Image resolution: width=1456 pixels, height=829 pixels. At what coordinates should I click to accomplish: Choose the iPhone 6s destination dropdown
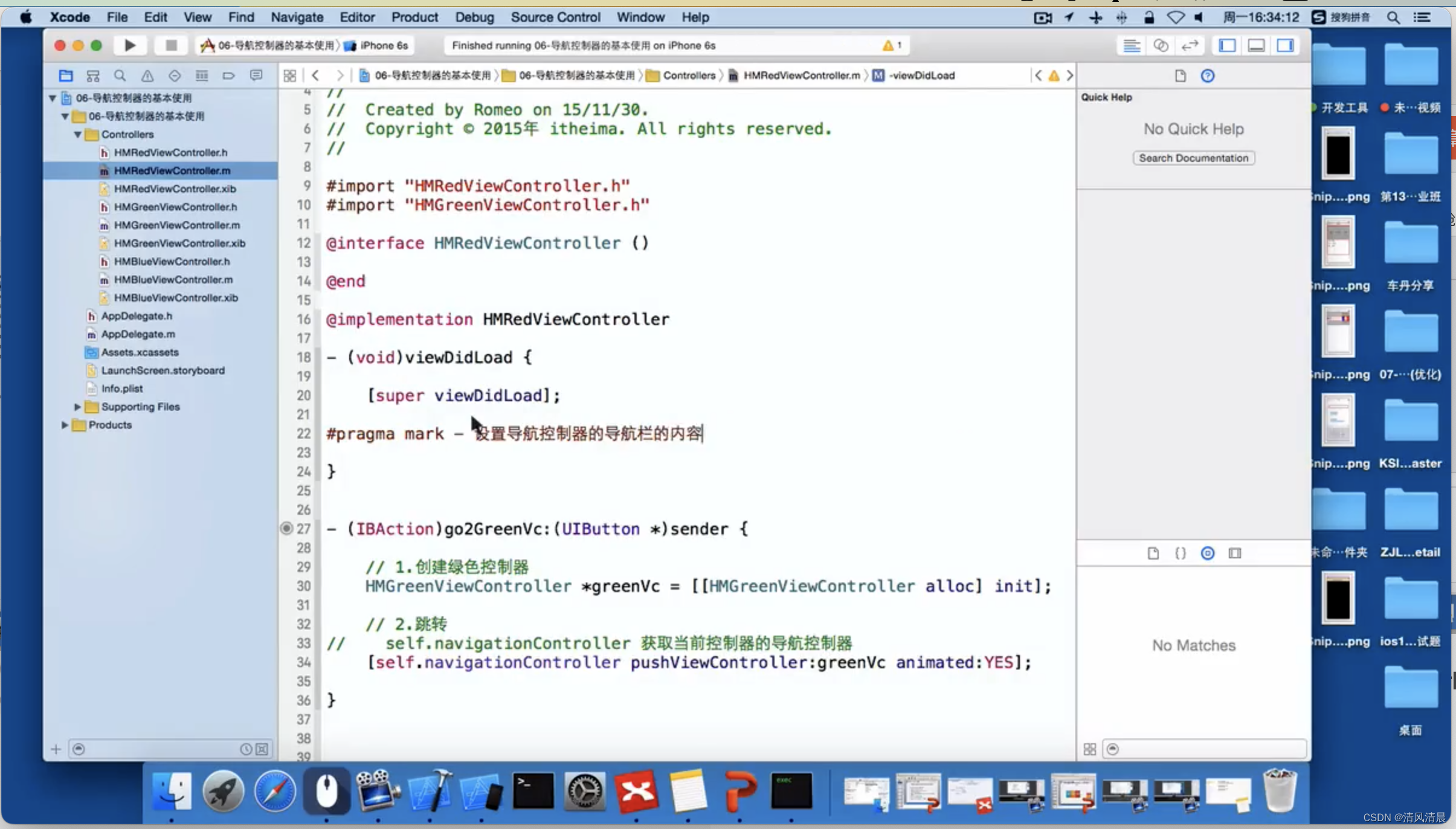[x=377, y=45]
